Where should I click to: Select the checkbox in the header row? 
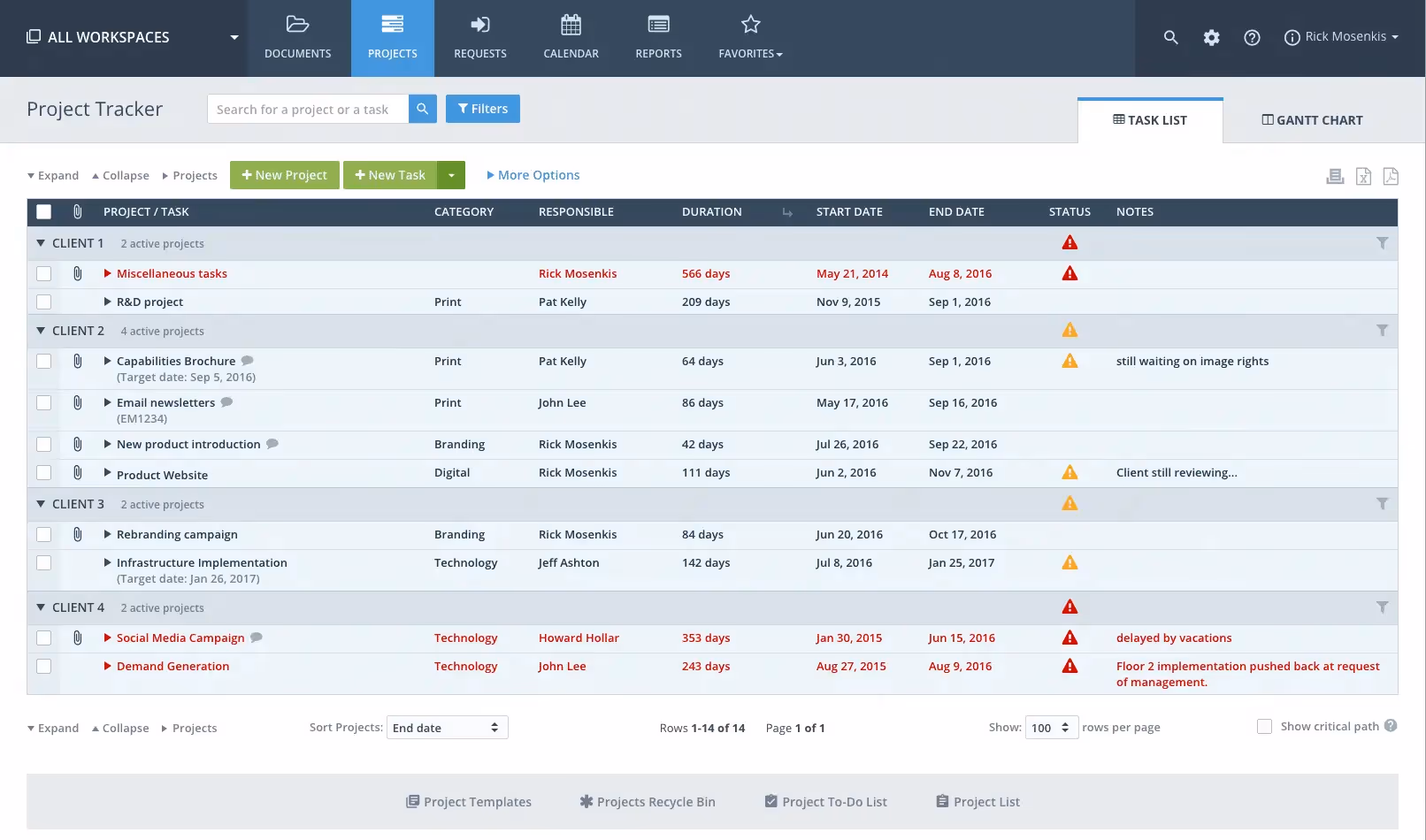point(43,211)
